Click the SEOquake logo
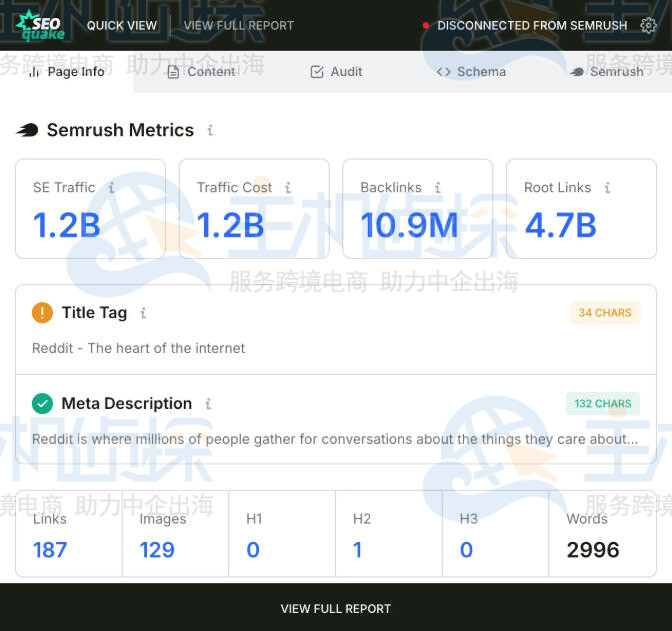Screen dimensions: 672x631 [x=40, y=26]
